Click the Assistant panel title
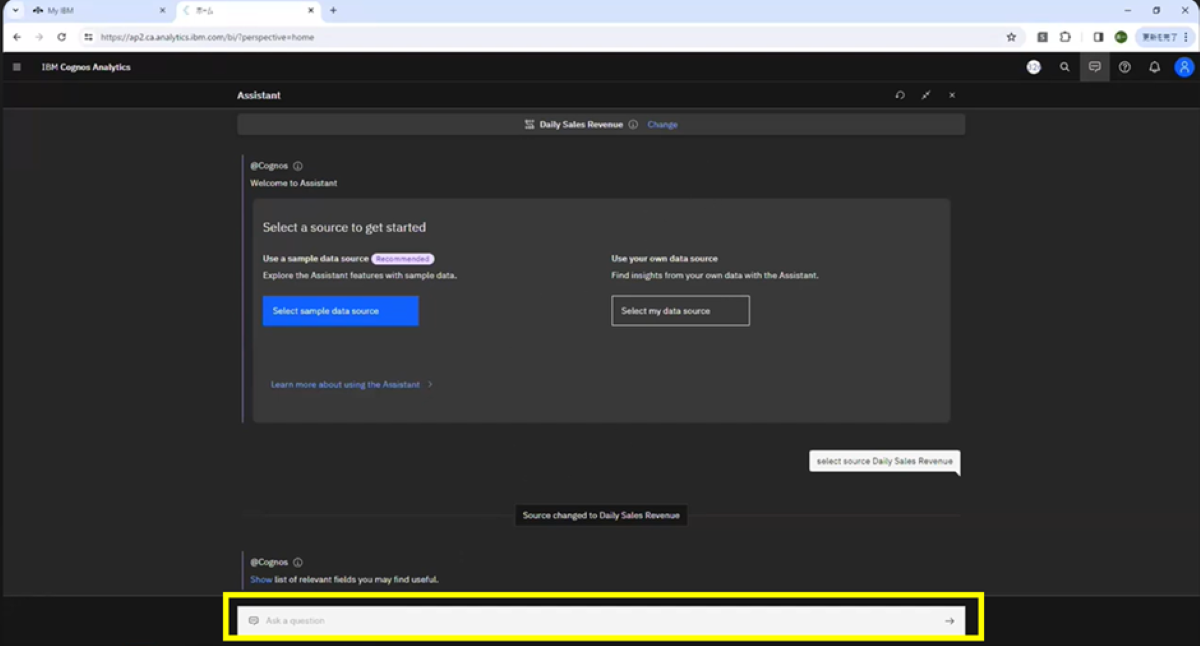This screenshot has width=1200, height=646. tap(259, 95)
